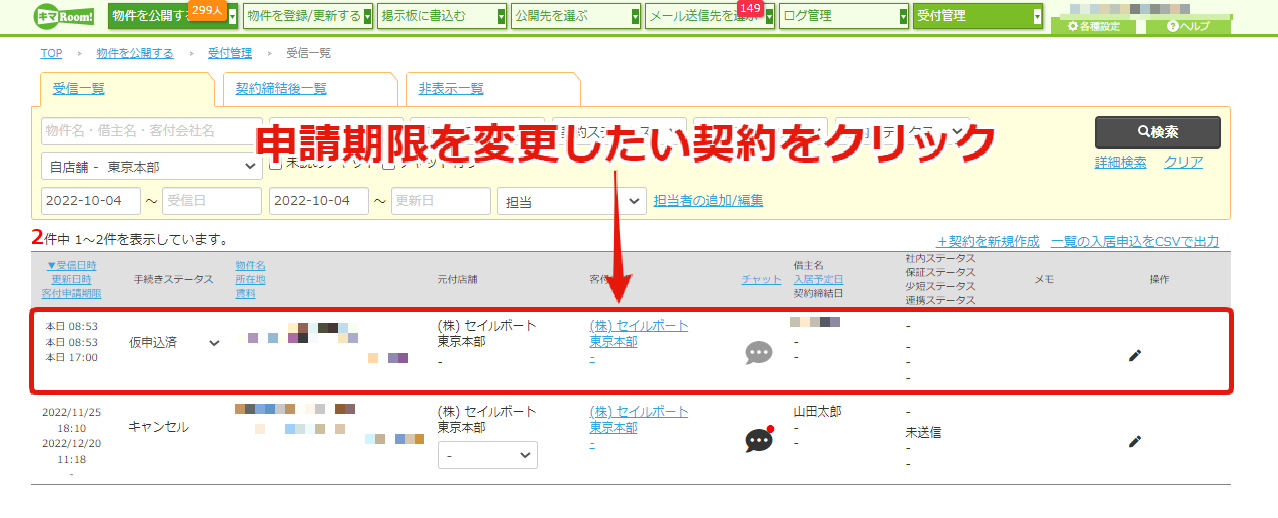Open (株) セイルボート link in 仮申込済 row
This screenshot has width=1278, height=518.
pyautogui.click(x=639, y=326)
